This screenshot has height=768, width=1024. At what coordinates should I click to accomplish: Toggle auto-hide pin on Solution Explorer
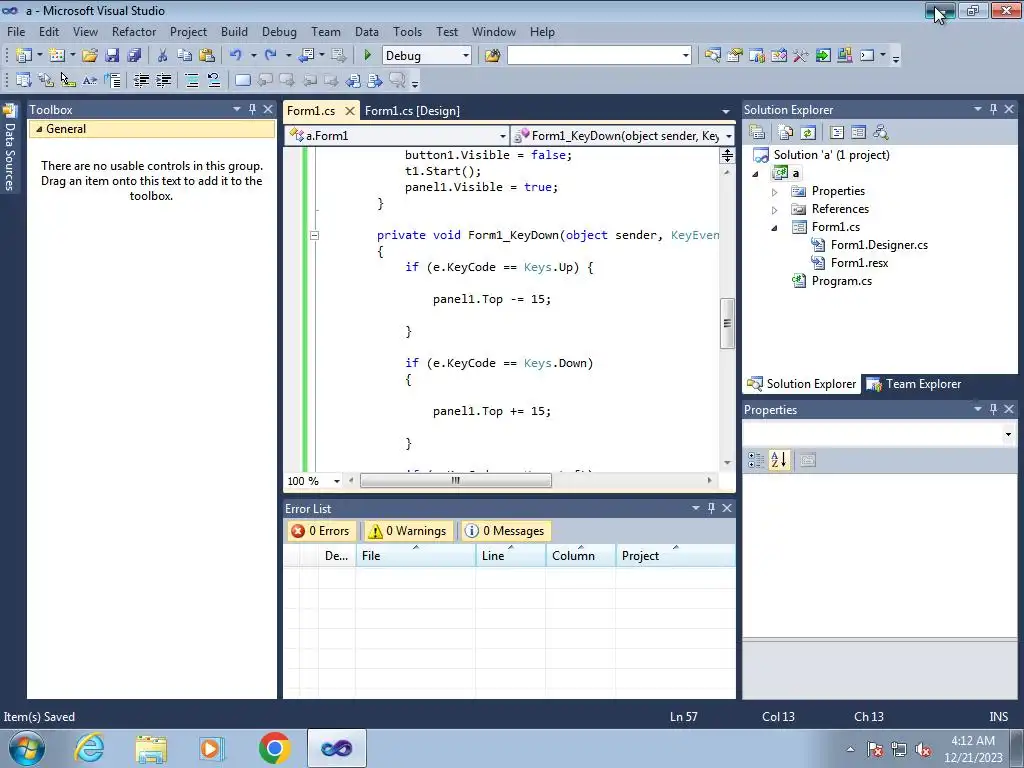point(993,109)
